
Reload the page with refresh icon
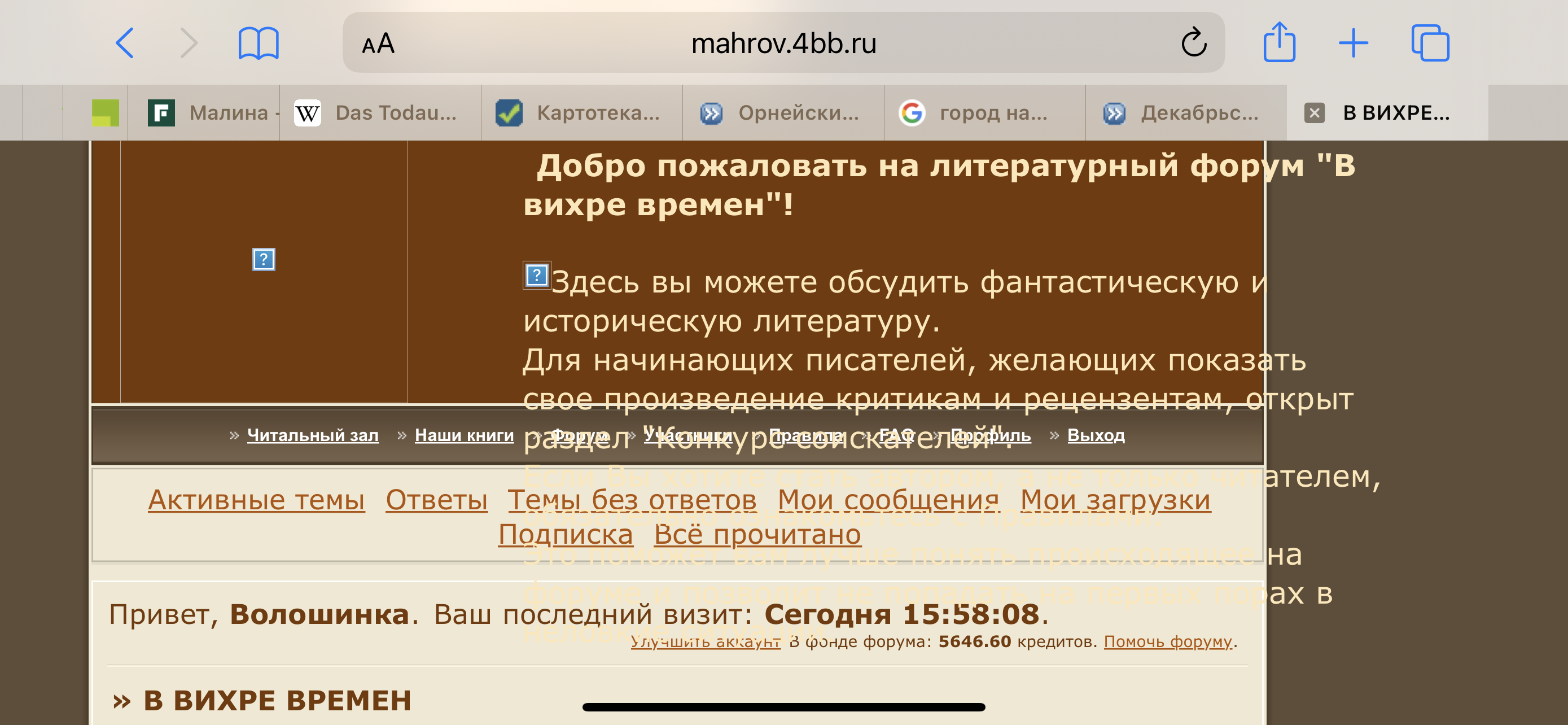tap(1193, 42)
